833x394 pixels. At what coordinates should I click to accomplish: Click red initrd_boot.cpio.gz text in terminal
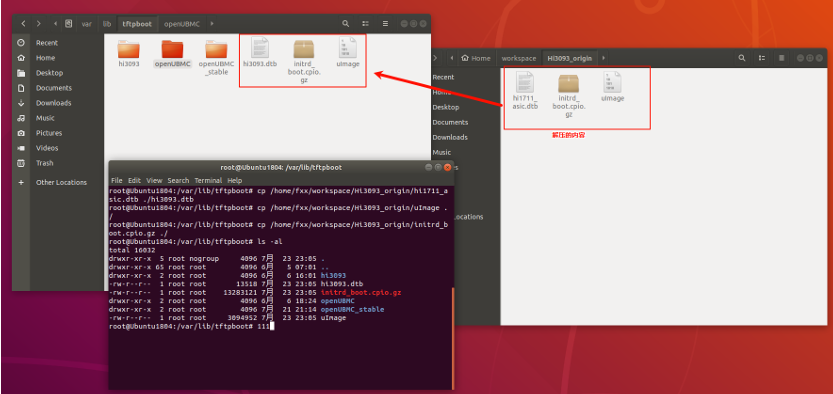click(361, 293)
